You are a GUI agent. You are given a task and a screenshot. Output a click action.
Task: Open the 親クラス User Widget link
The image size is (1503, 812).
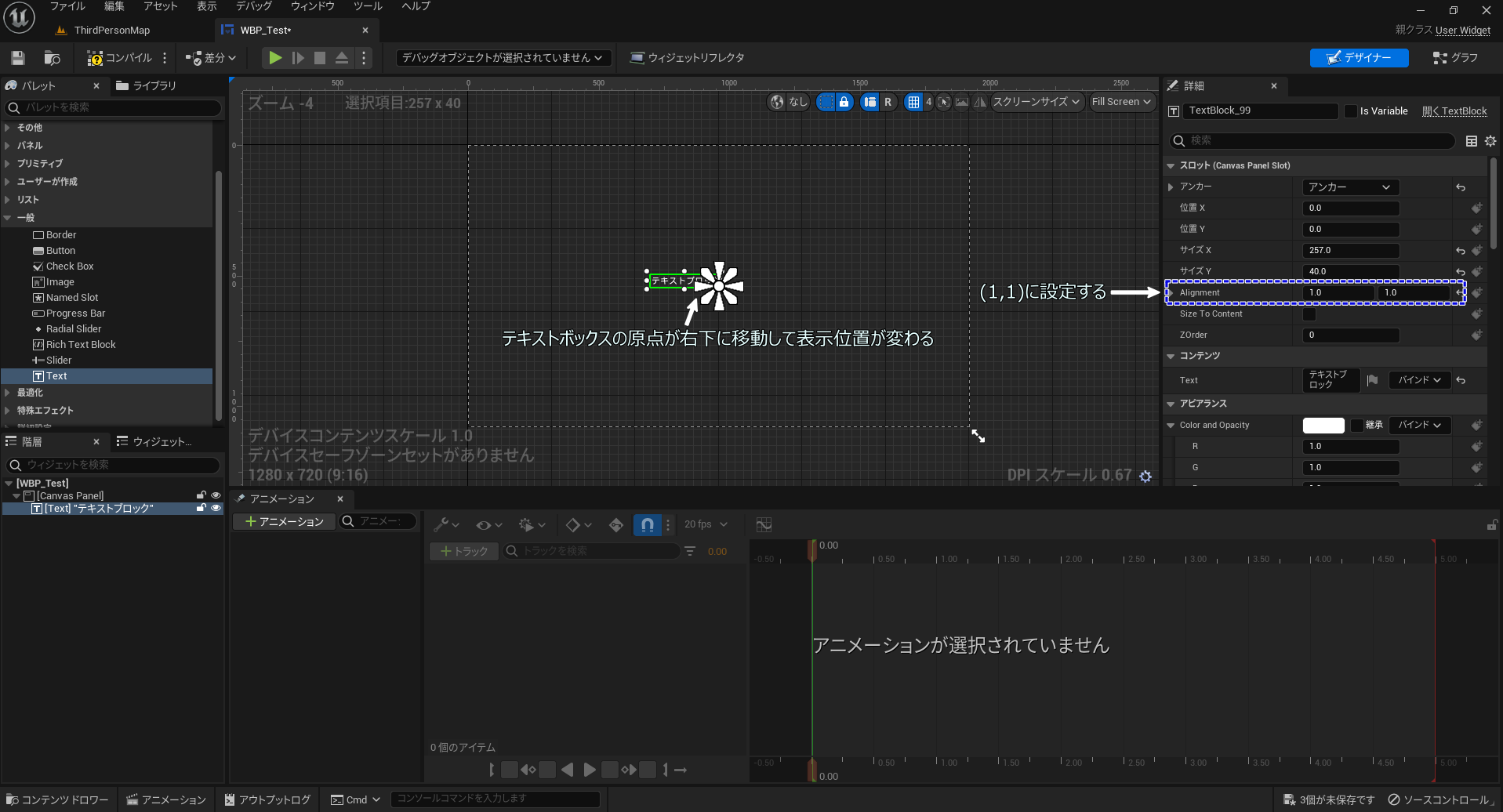click(x=1462, y=30)
